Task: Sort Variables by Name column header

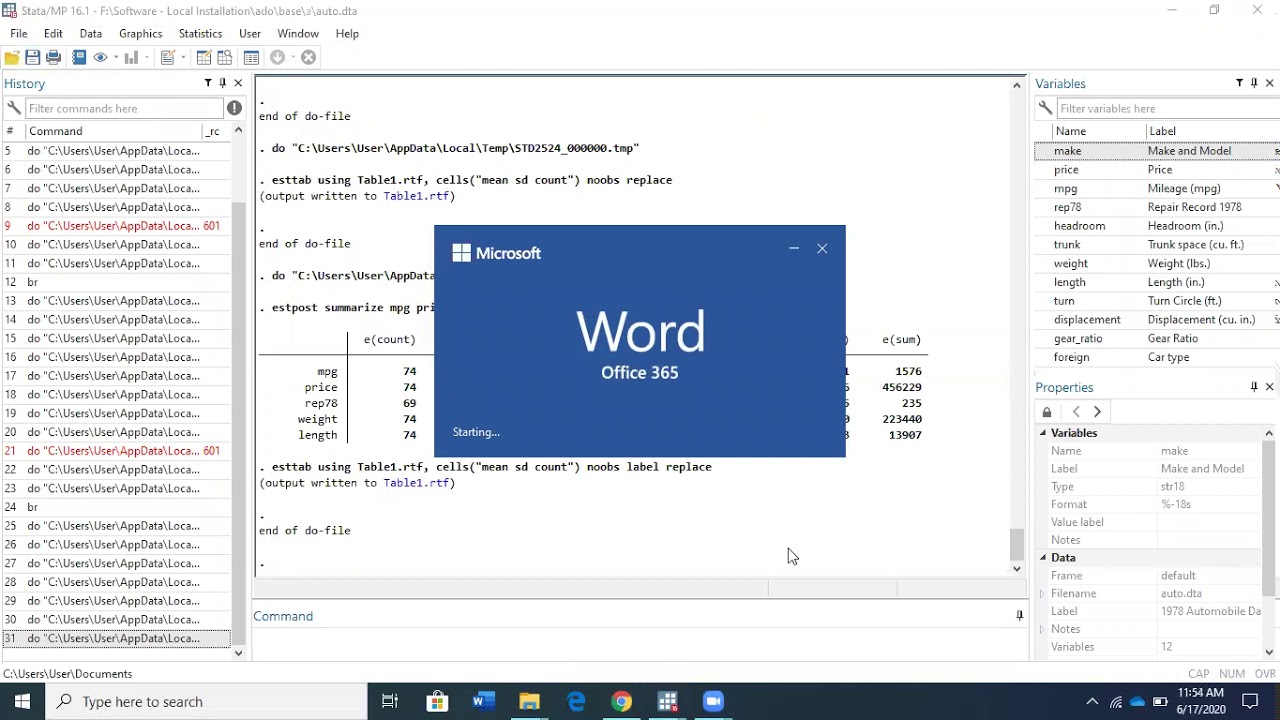Action: click(x=1098, y=131)
